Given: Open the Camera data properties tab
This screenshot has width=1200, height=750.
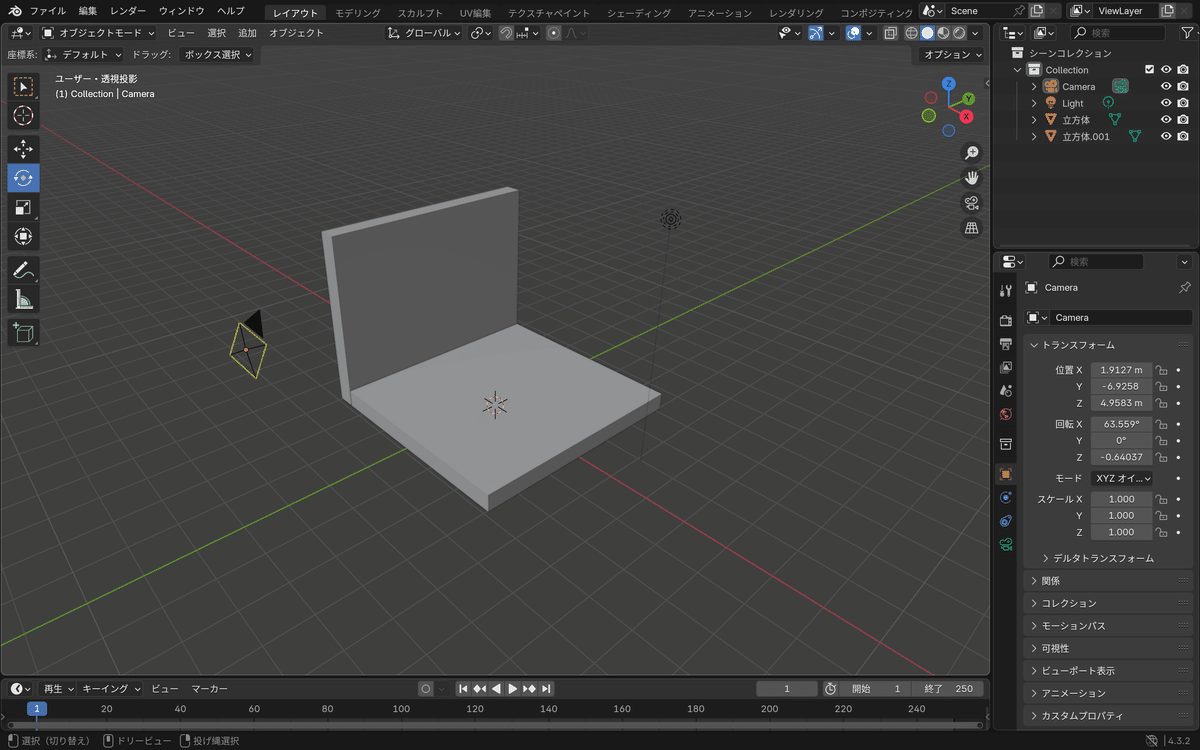Looking at the screenshot, I should click(1006, 543).
